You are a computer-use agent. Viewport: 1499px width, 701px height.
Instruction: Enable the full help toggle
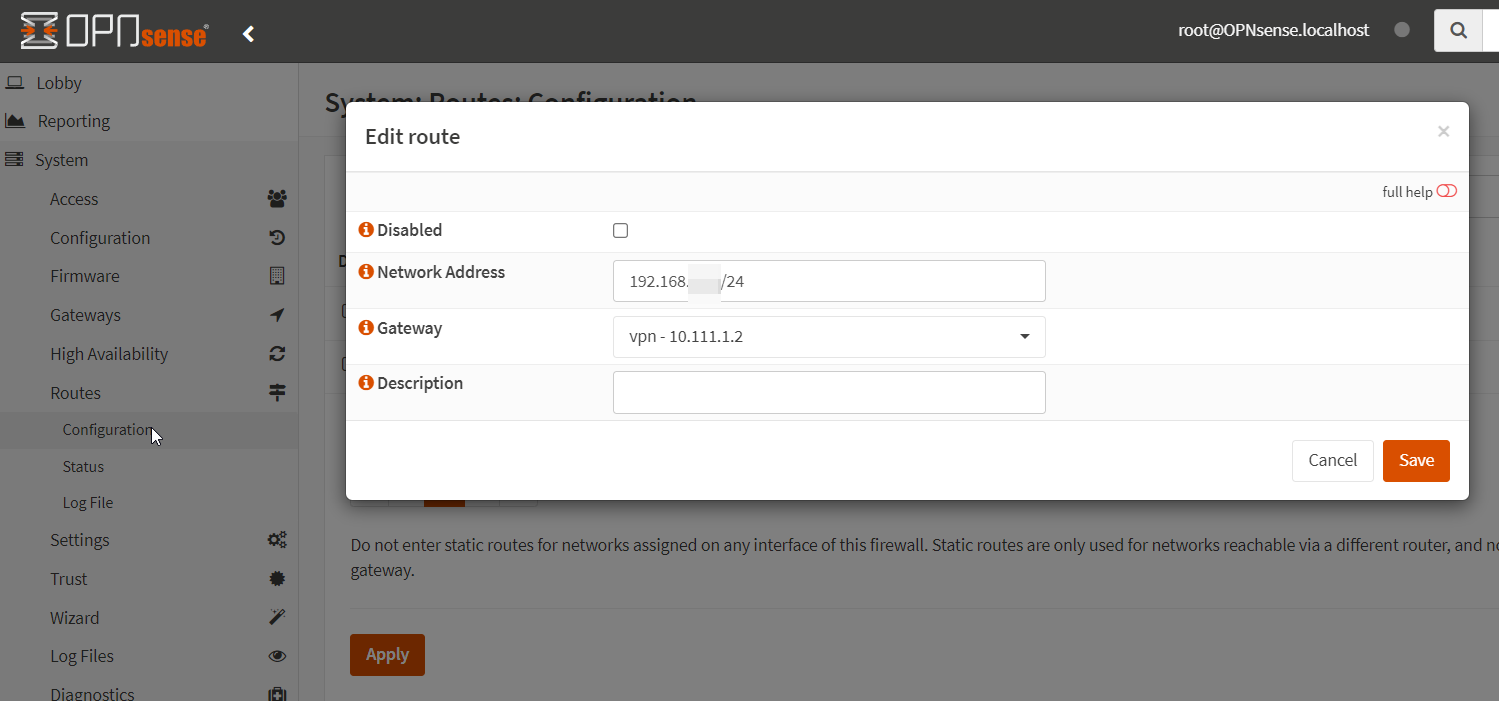[x=1446, y=190]
